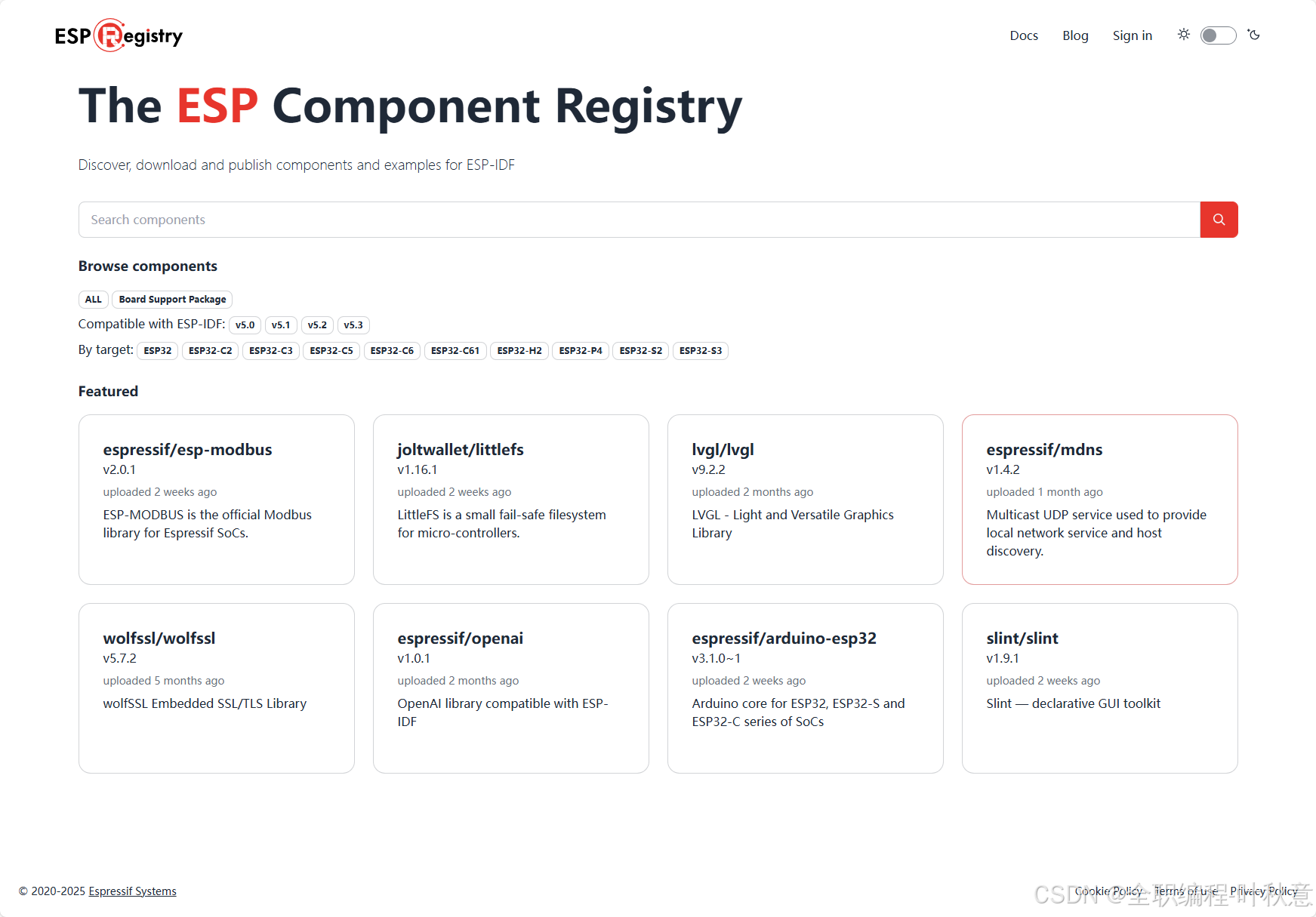Image resolution: width=1316 pixels, height=917 pixels.
Task: Click the Espressif Systems footer link
Action: click(x=132, y=891)
